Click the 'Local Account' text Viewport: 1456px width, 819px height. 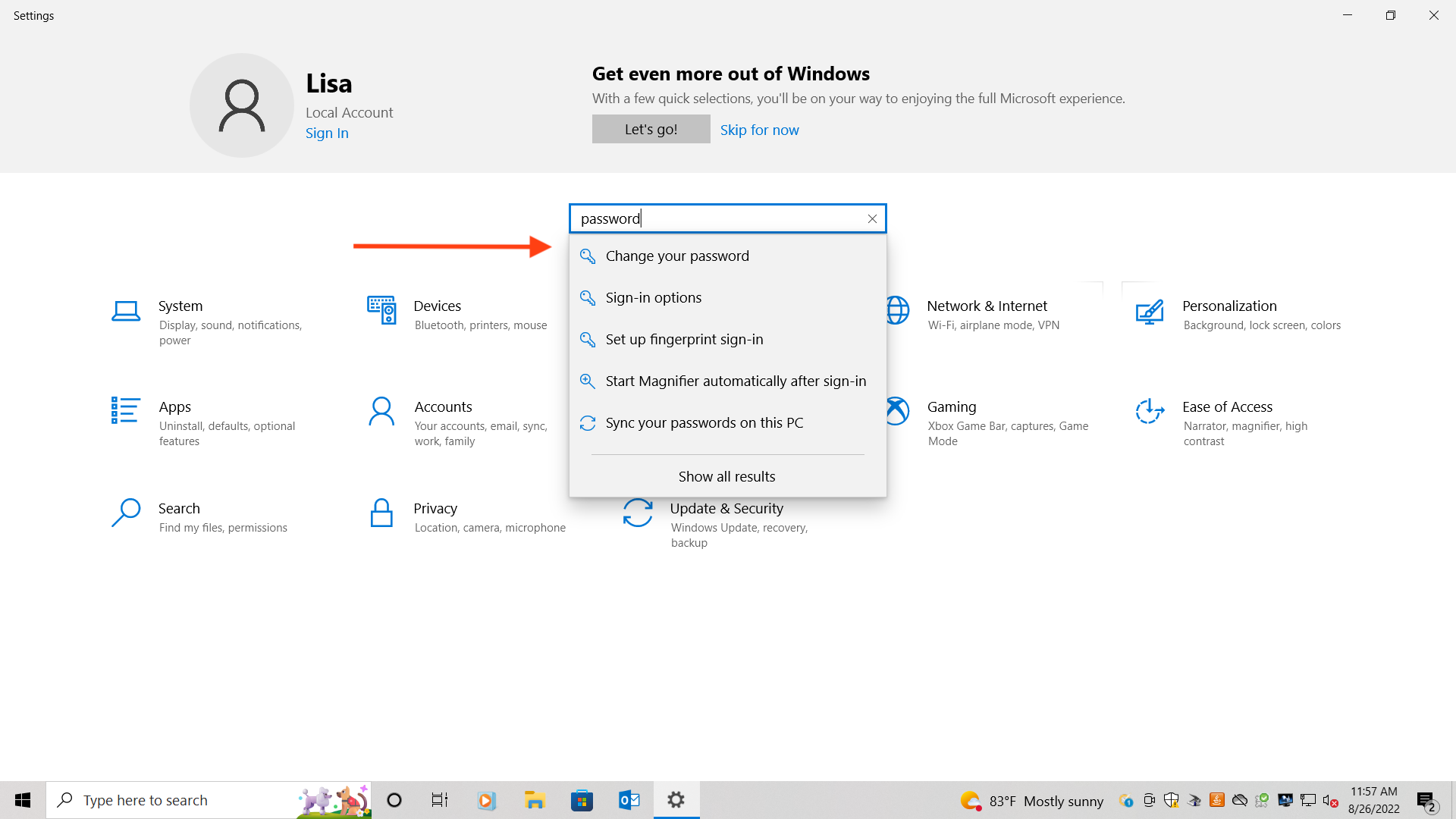tap(349, 112)
